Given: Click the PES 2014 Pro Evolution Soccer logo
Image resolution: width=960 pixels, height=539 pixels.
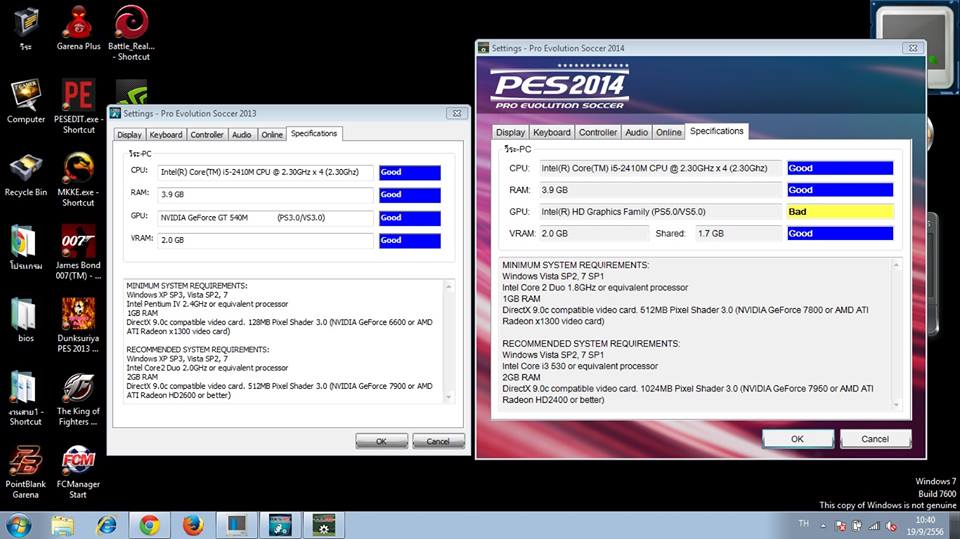Looking at the screenshot, I should tap(560, 87).
